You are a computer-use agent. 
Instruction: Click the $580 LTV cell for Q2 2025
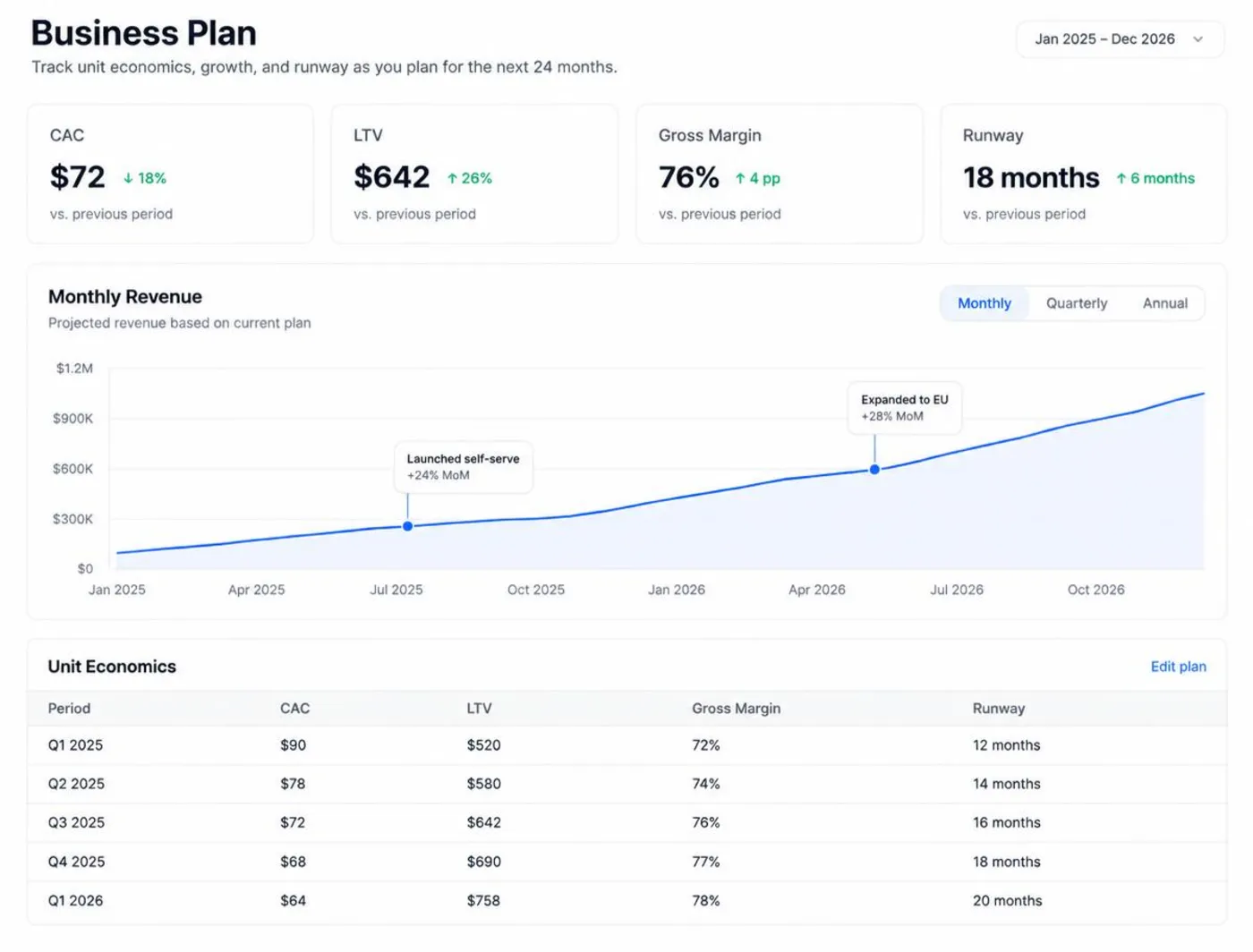[483, 784]
